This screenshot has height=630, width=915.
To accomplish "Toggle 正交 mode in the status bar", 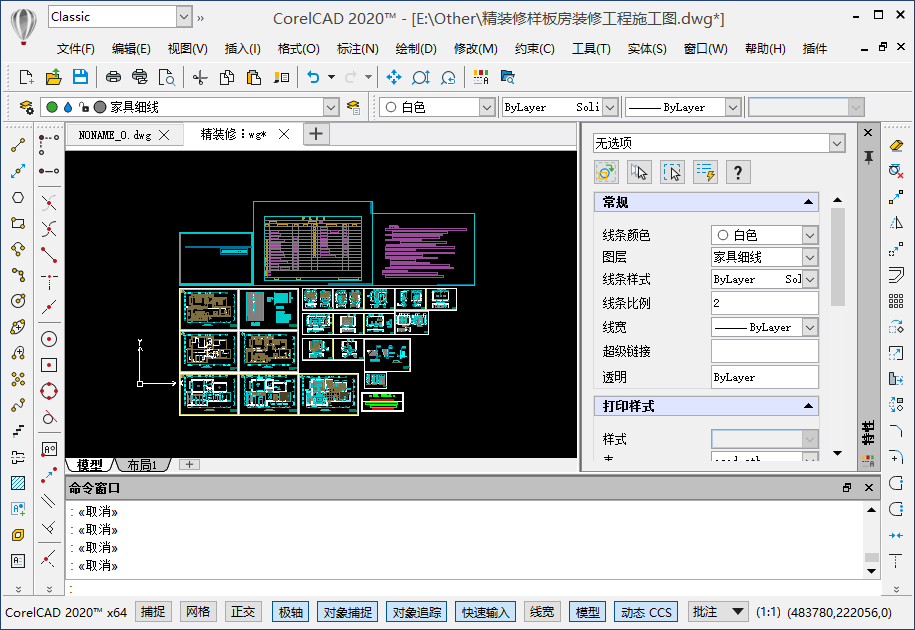I will pos(243,612).
